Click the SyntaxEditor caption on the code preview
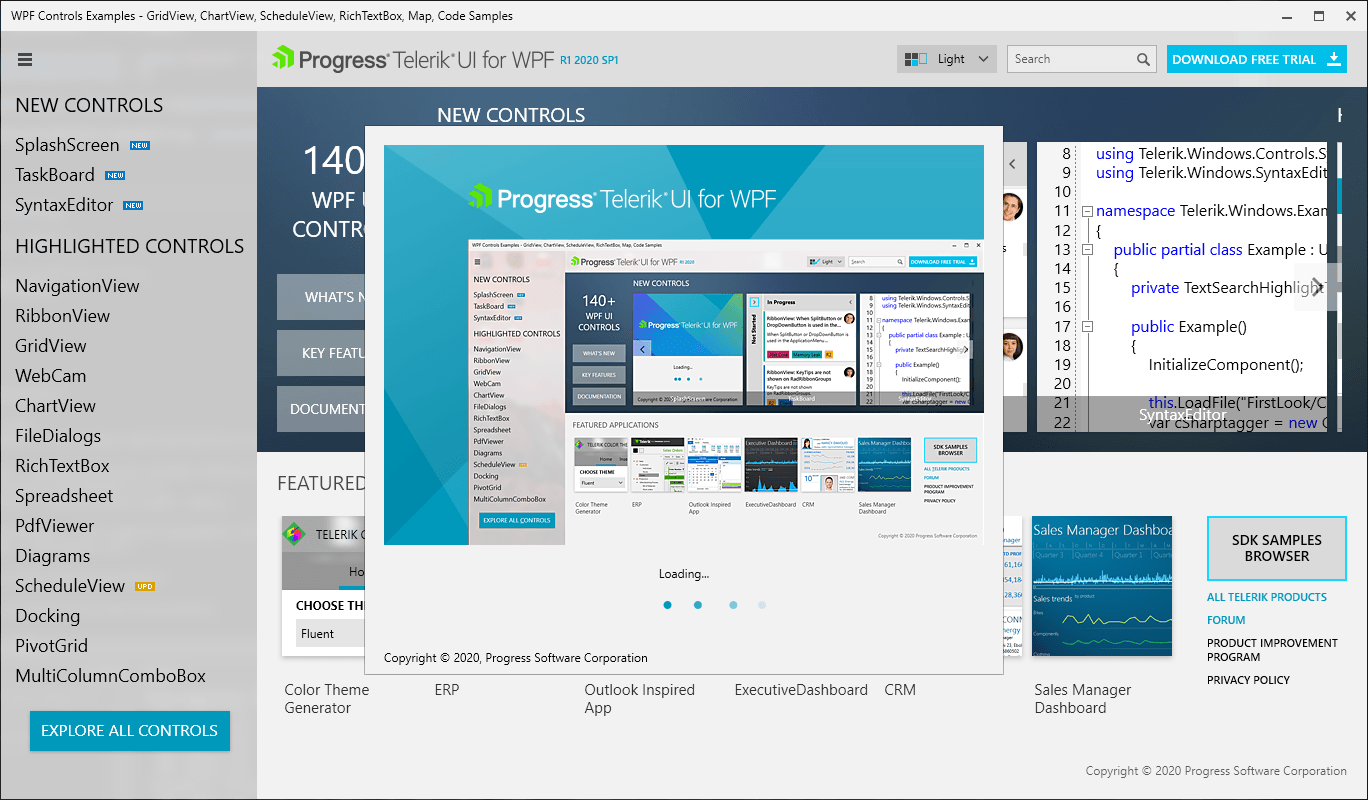This screenshot has width=1368, height=800. click(1182, 414)
